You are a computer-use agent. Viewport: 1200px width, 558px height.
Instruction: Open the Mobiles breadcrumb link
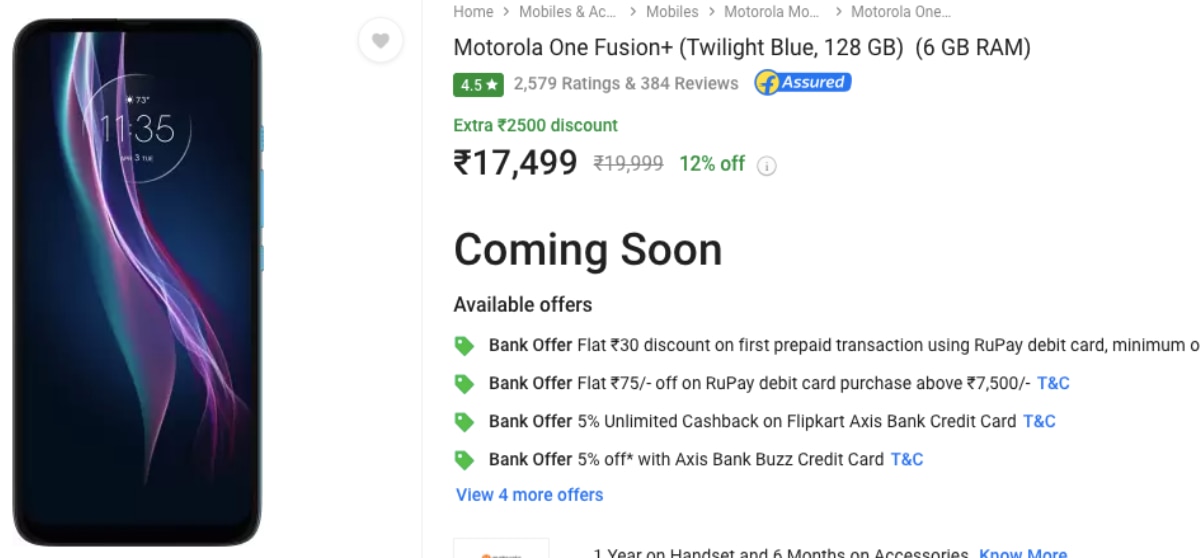pos(672,12)
